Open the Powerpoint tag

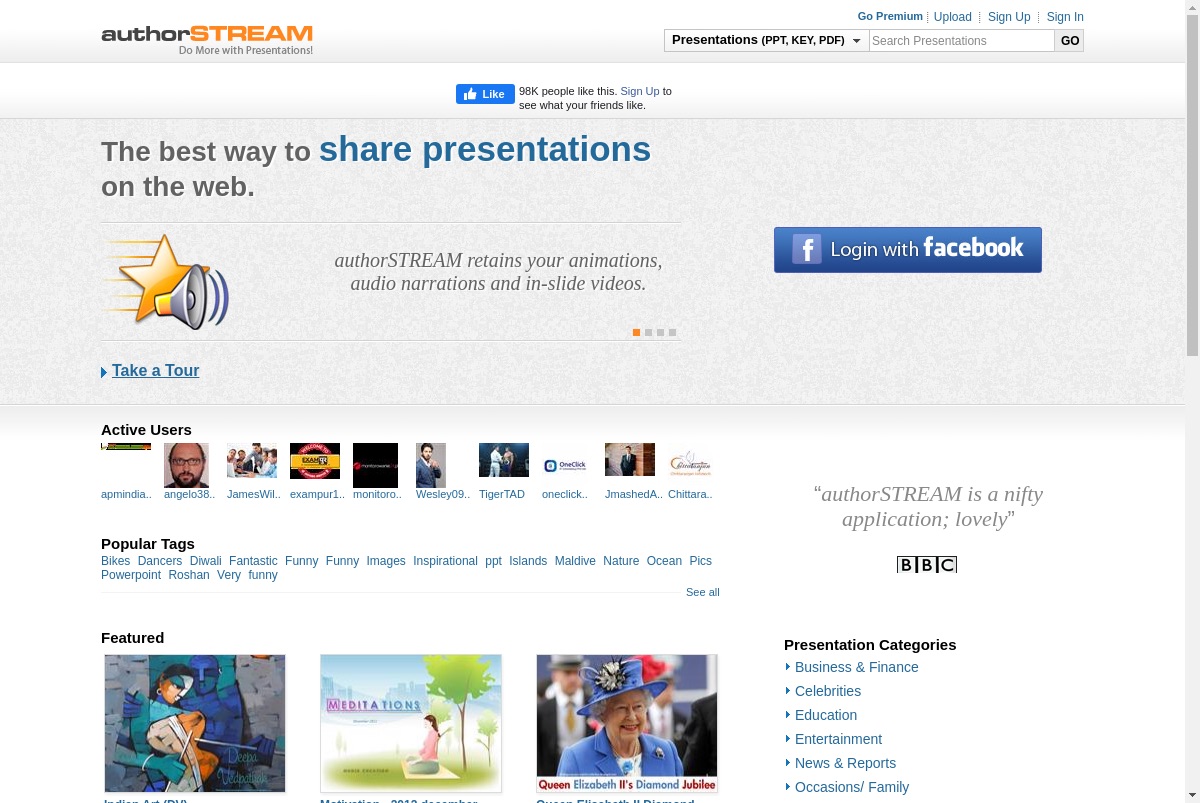[131, 575]
